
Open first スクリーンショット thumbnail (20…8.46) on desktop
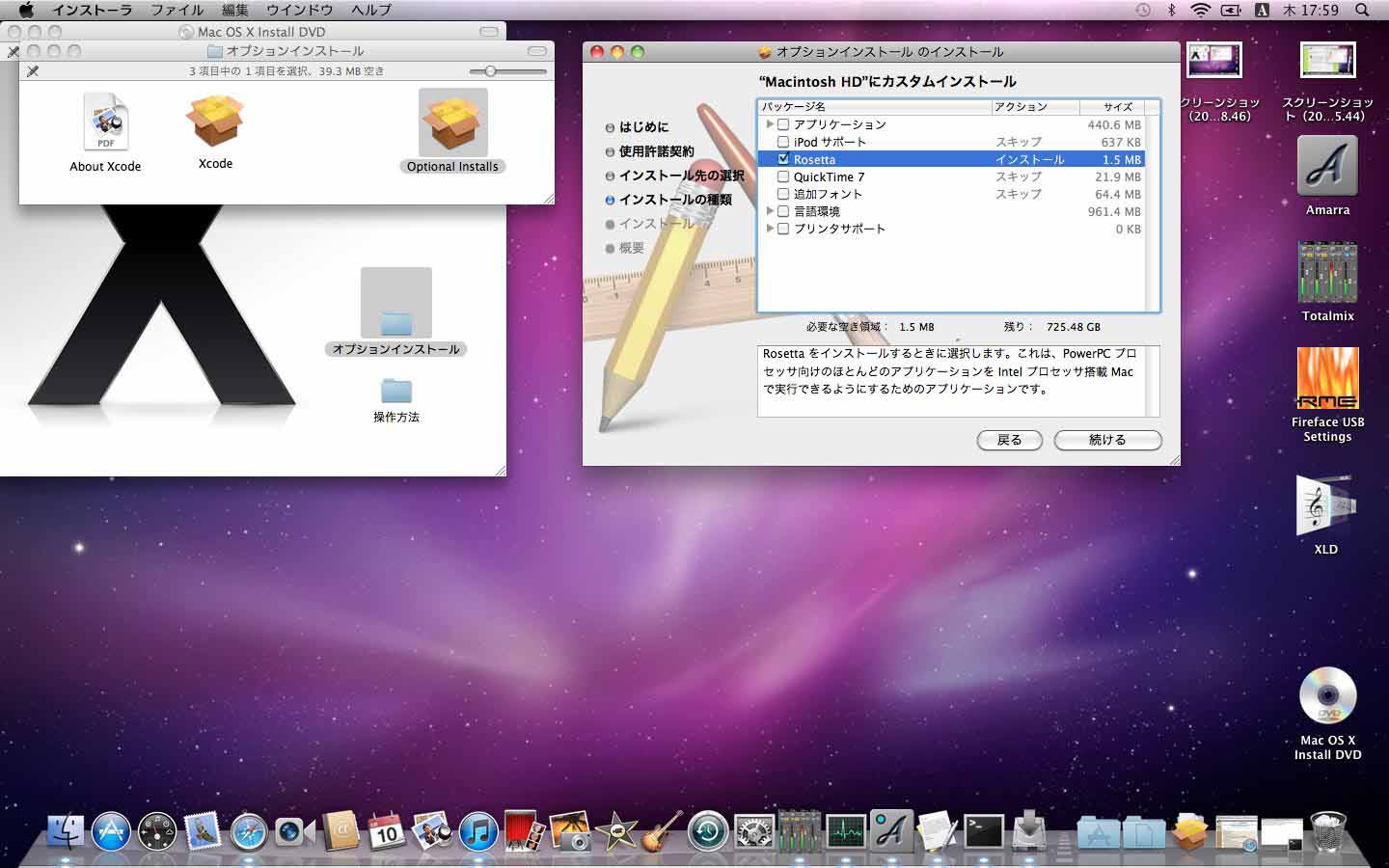point(1214,61)
